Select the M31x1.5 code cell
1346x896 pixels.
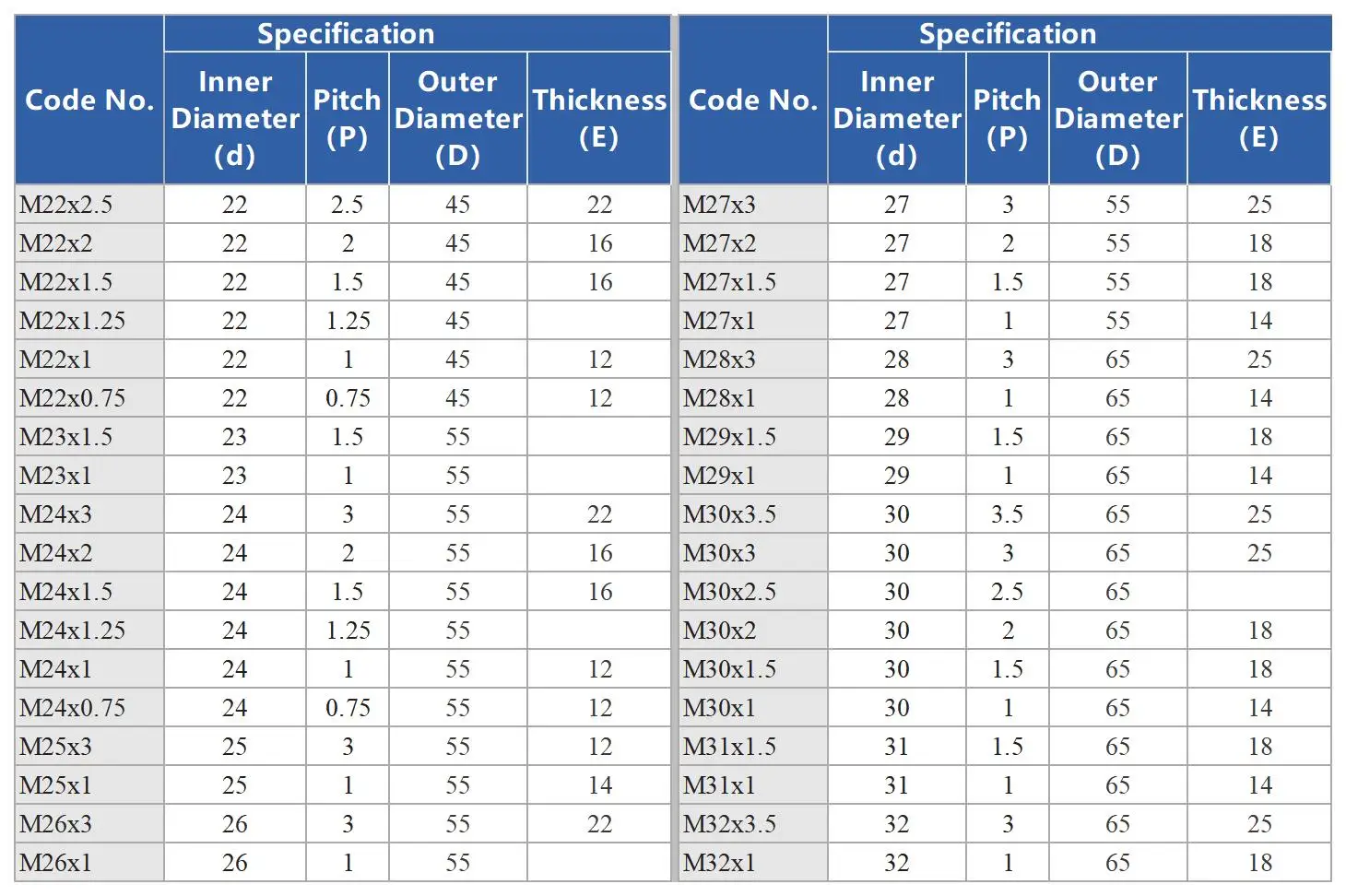point(753,747)
